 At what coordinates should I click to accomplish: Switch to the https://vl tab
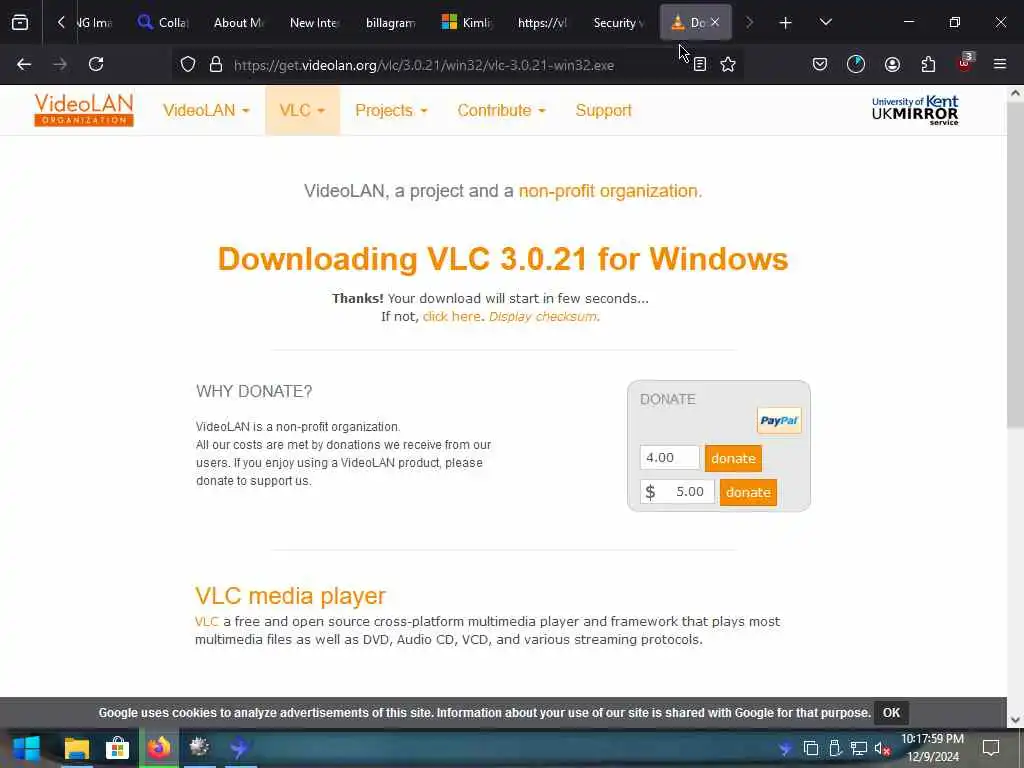pos(541,23)
